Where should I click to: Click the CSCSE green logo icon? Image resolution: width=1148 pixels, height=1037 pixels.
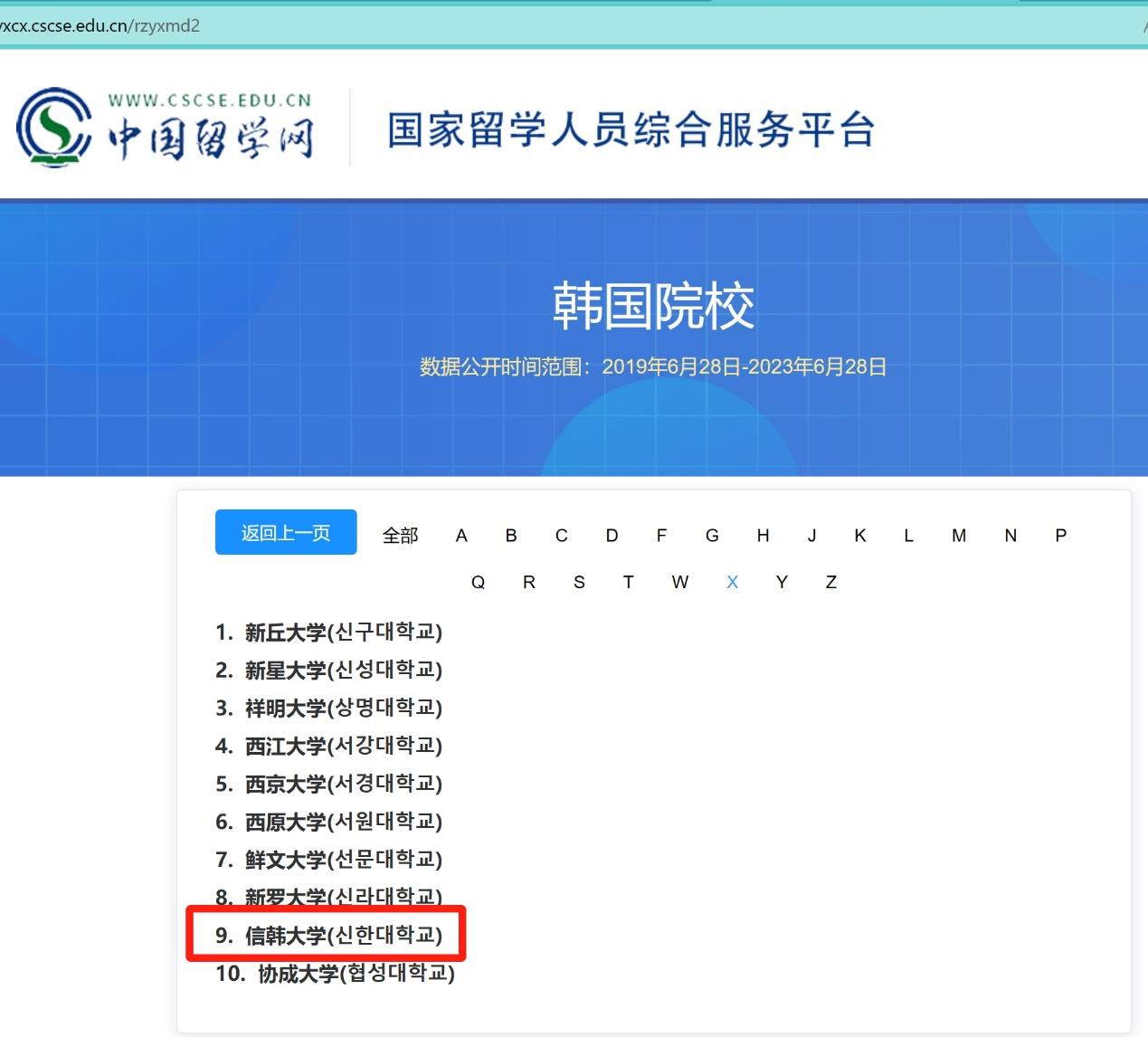point(53,128)
